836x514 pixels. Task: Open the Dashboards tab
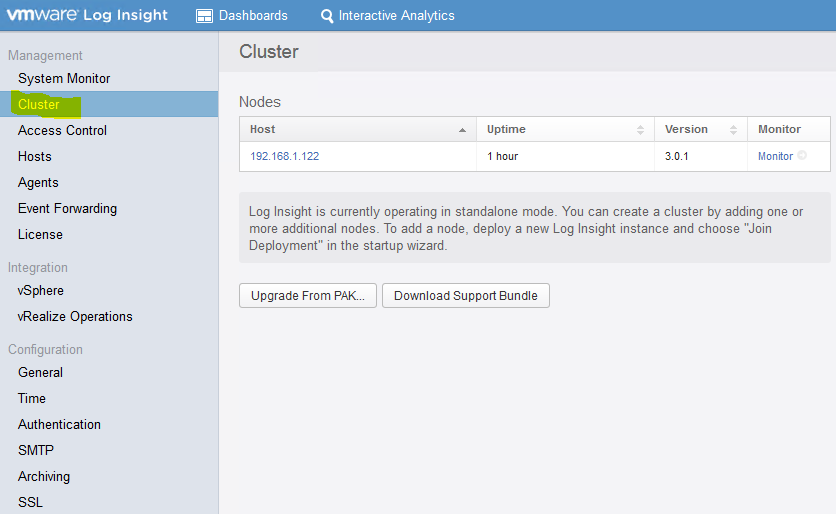pyautogui.click(x=242, y=15)
